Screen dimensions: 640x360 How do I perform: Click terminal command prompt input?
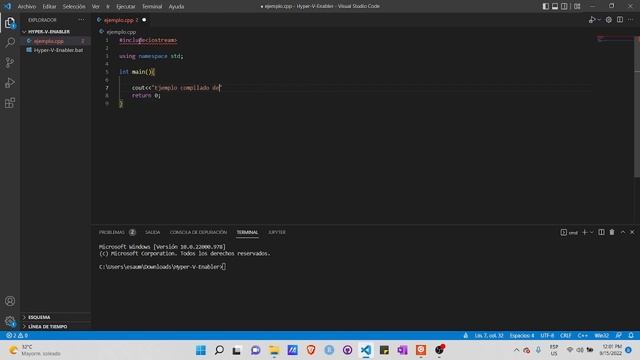[x=224, y=267]
